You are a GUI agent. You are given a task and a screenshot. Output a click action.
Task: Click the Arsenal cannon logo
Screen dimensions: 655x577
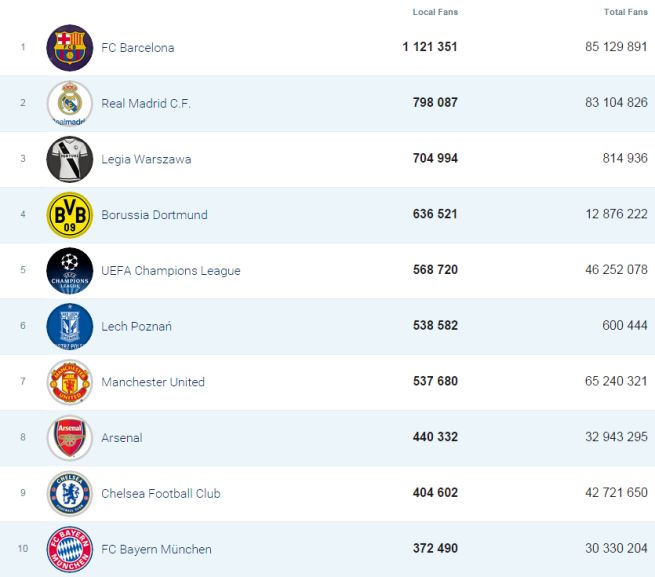click(x=69, y=438)
